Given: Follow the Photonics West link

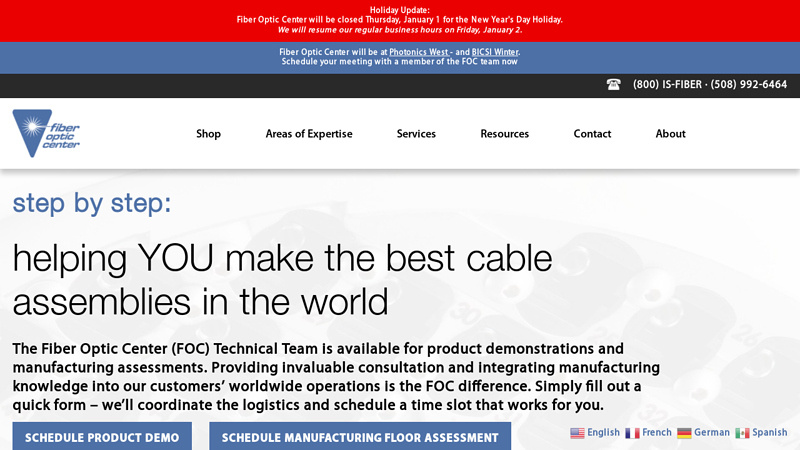Looking at the screenshot, I should pos(419,52).
